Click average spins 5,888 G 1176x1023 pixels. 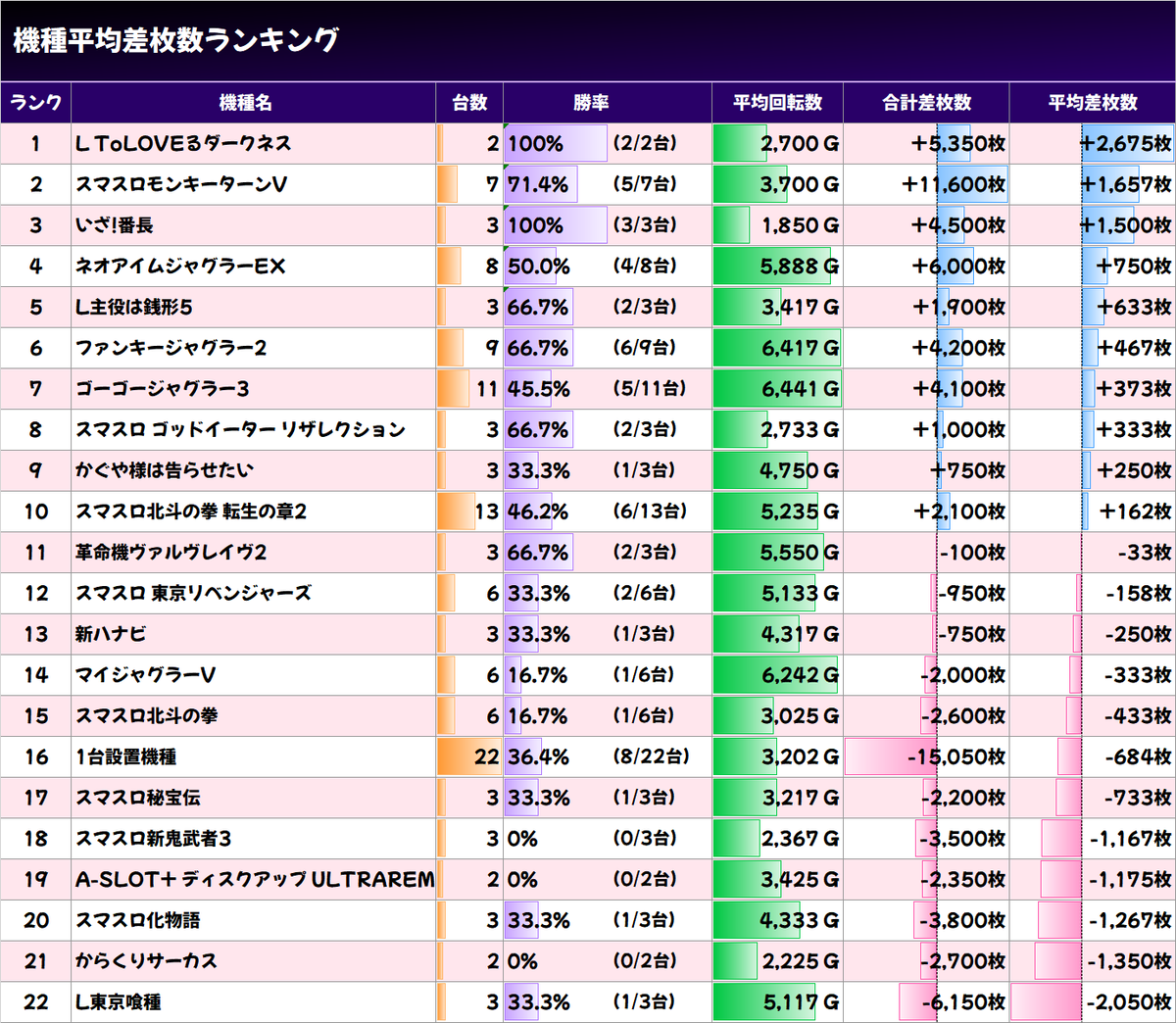pyautogui.click(x=800, y=267)
